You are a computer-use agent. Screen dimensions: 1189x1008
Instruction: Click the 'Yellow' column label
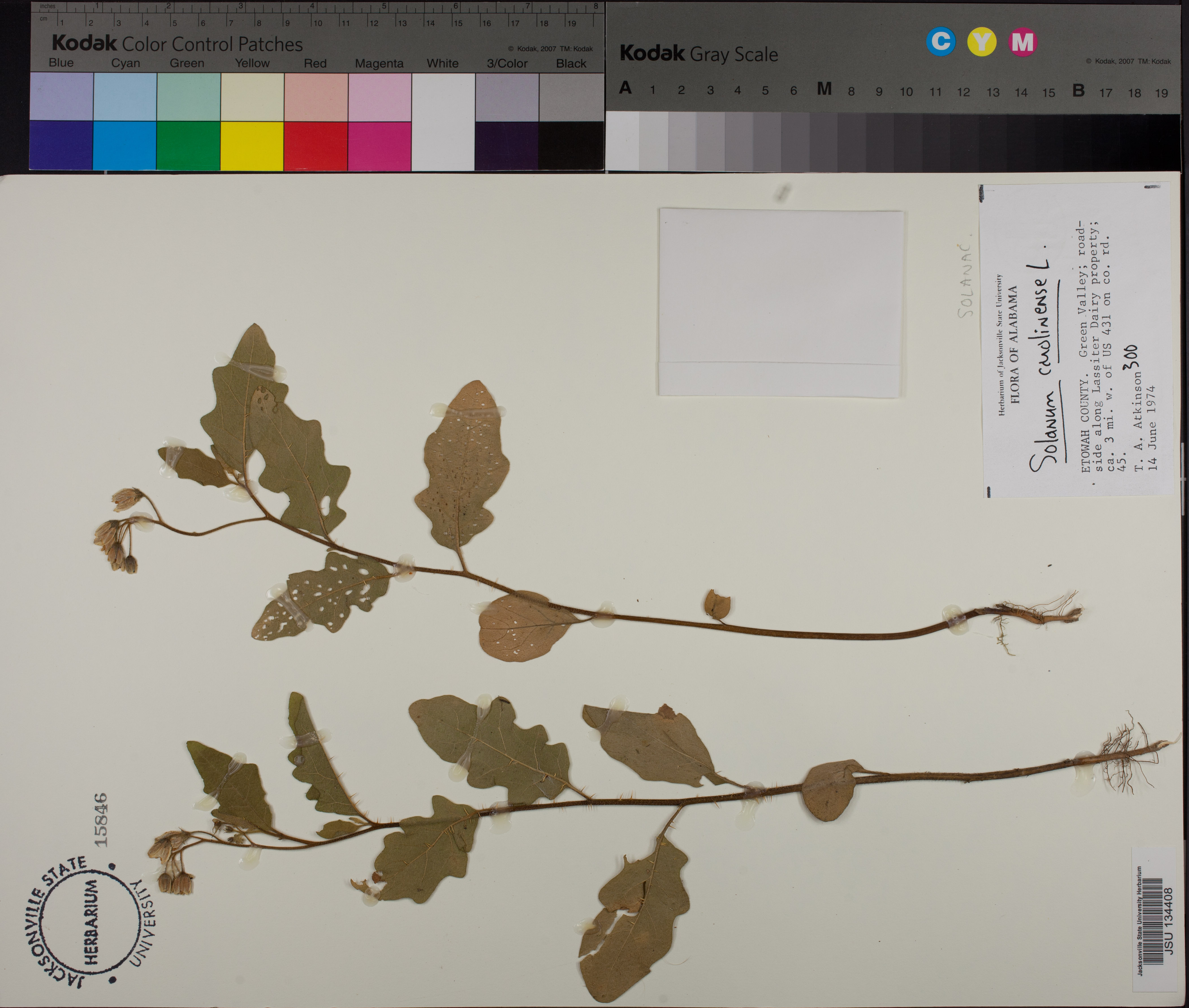point(252,63)
